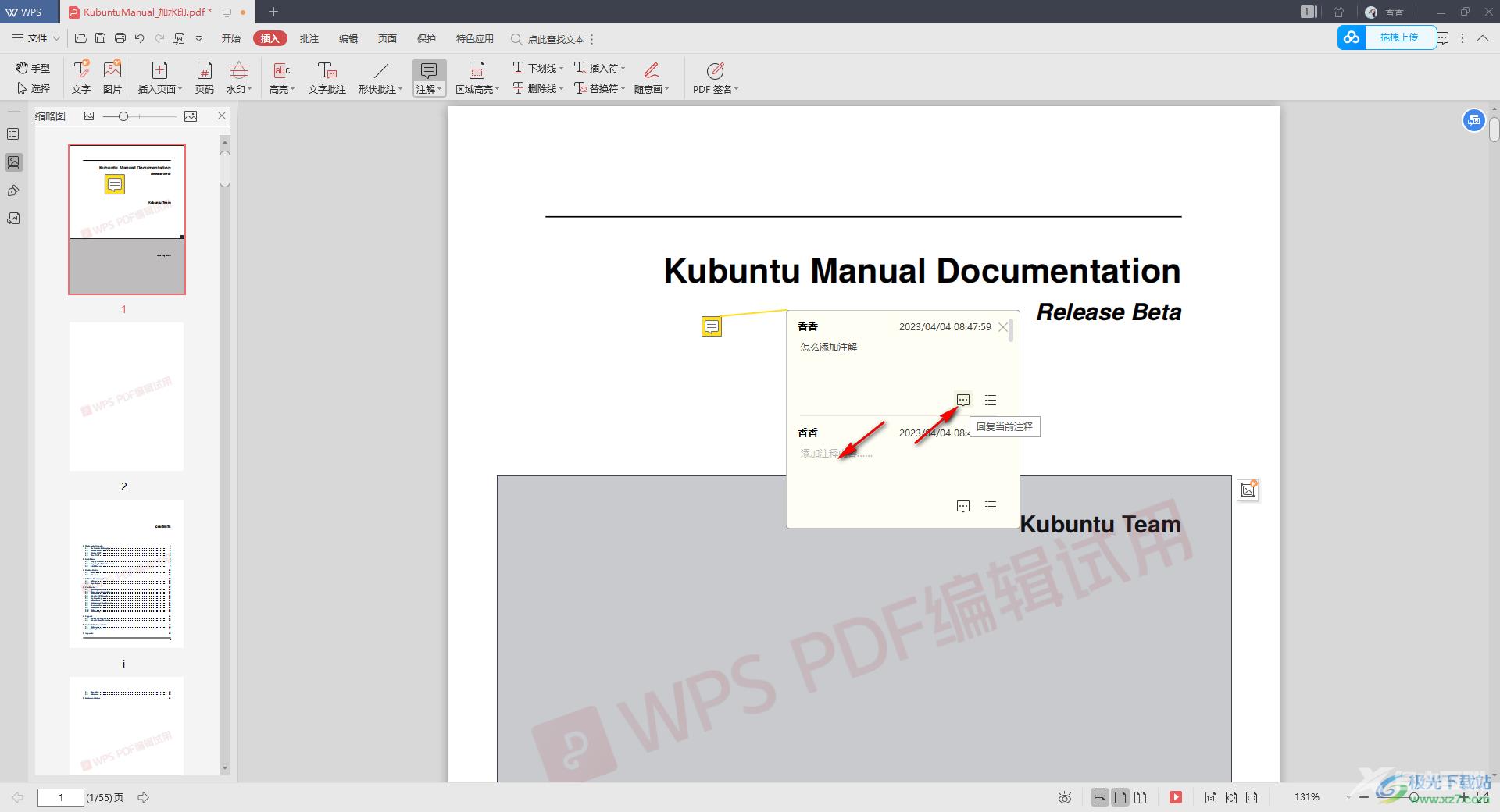Switch to the 页面 tab
Image resolution: width=1500 pixels, height=812 pixels.
click(387, 38)
